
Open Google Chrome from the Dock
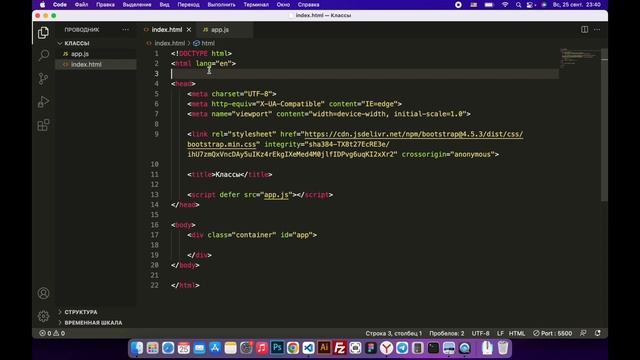(293, 348)
